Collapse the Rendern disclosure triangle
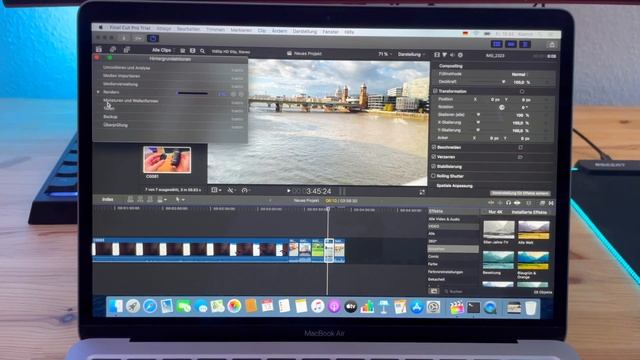This screenshot has height=360, width=640. click(98, 92)
